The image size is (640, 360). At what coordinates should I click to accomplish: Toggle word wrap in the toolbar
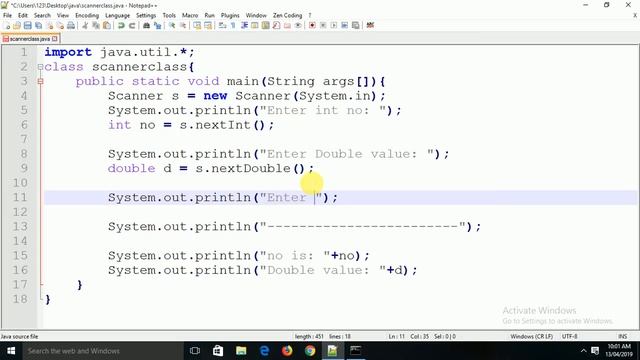click(x=222, y=25)
